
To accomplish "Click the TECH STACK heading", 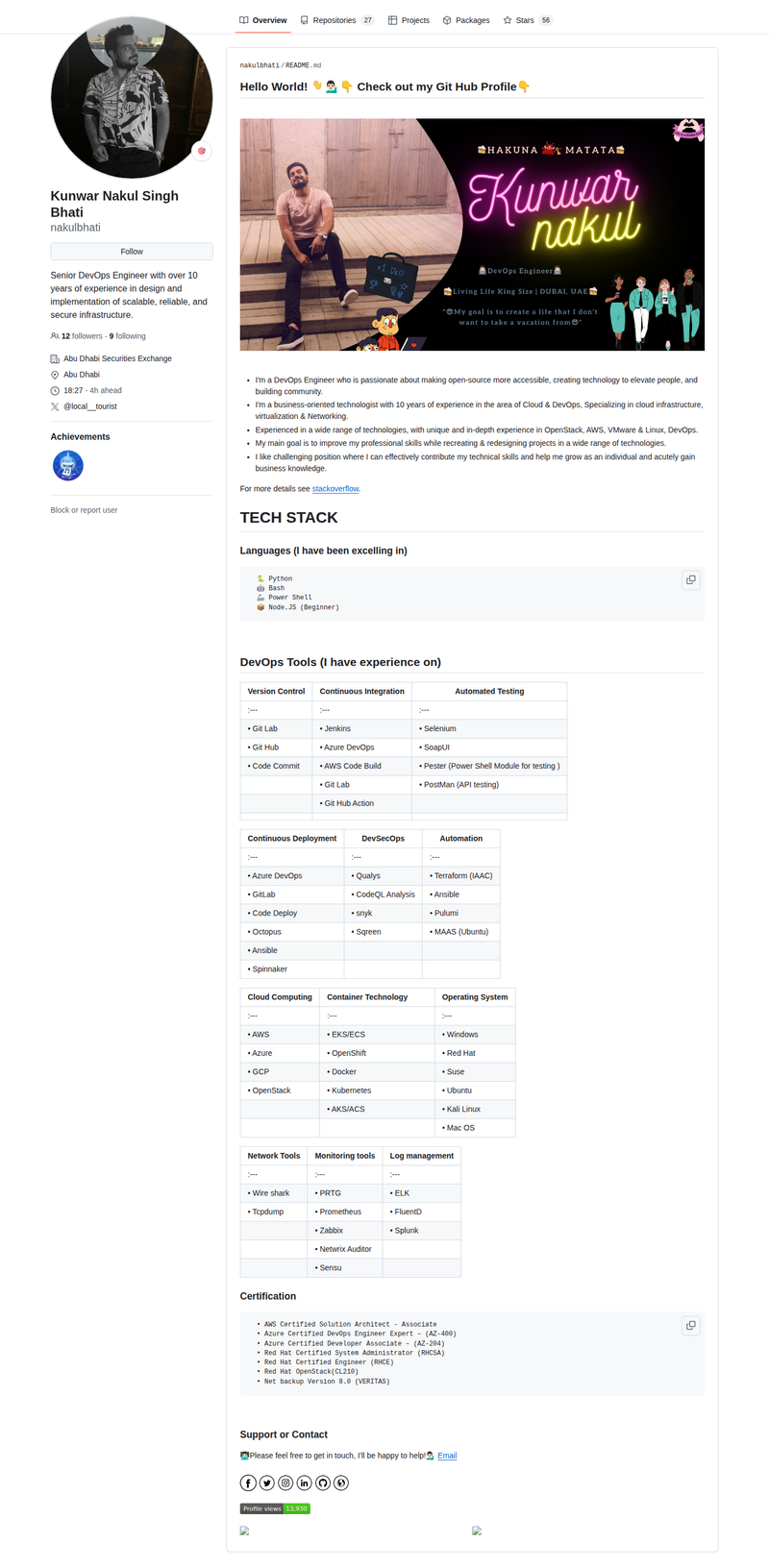I will click(288, 518).
